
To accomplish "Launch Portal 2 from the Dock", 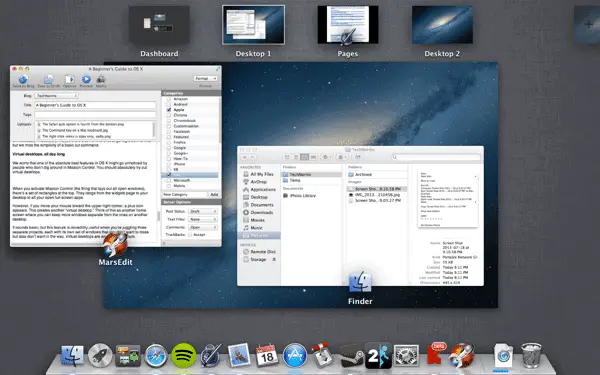I will pyautogui.click(x=378, y=355).
